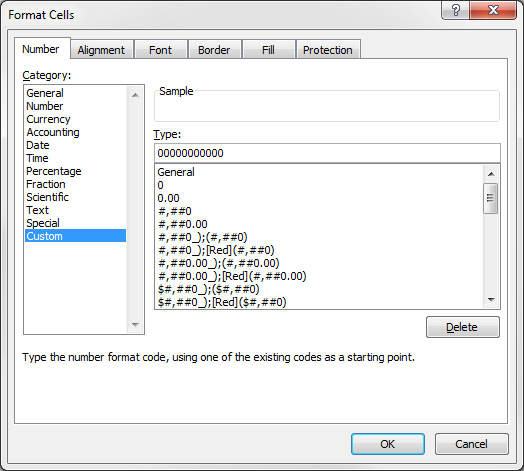Image resolution: width=524 pixels, height=471 pixels.
Task: Choose the 0.00 format code
Action: pos(168,198)
